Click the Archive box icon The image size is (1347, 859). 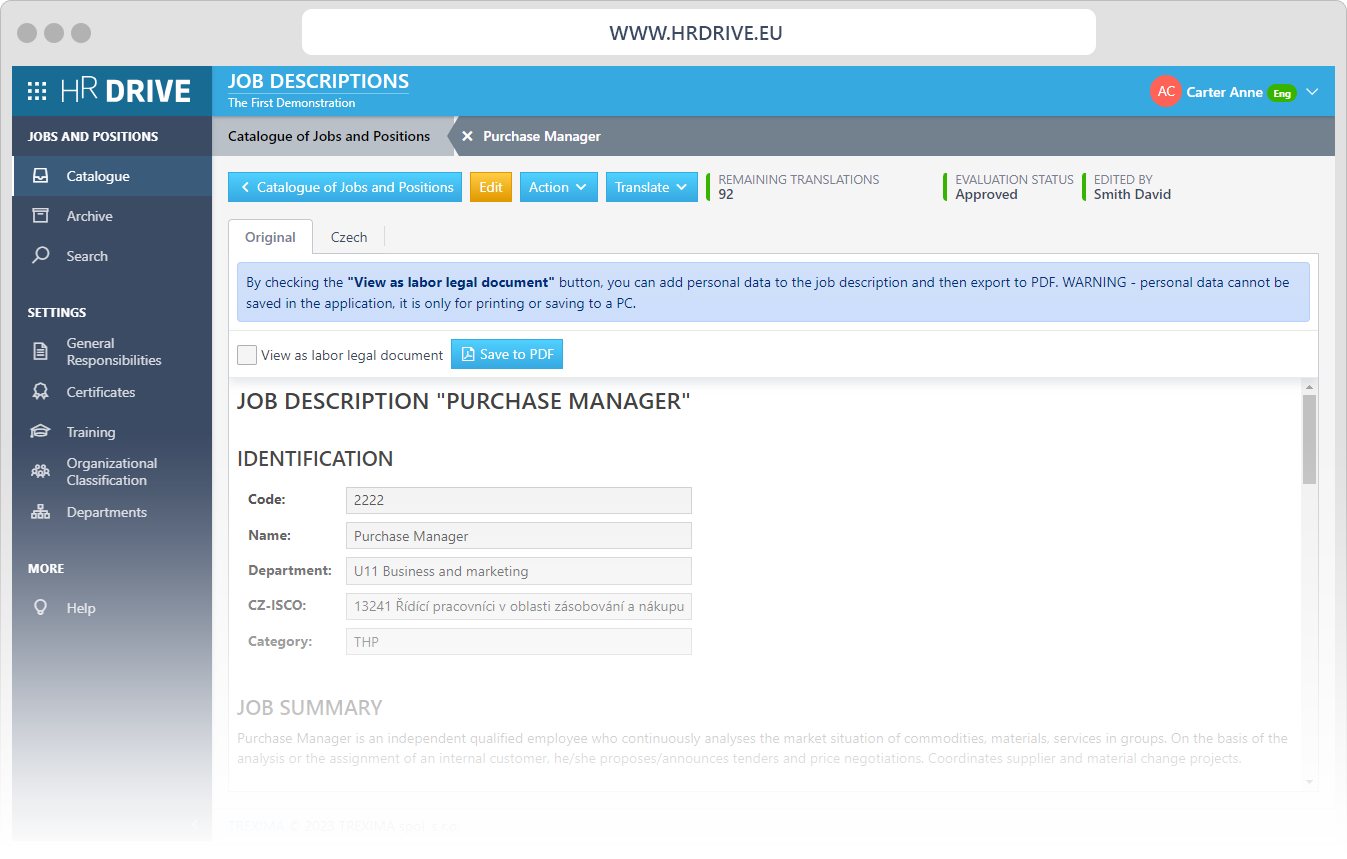(40, 216)
